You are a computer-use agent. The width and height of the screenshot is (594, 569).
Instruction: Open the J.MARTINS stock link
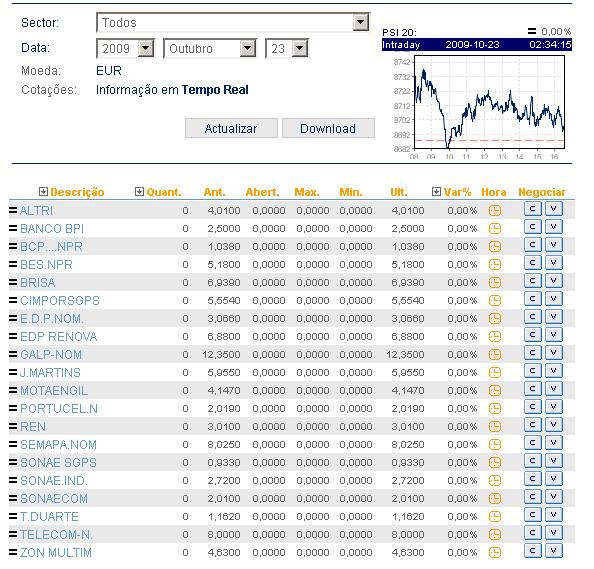(x=50, y=372)
